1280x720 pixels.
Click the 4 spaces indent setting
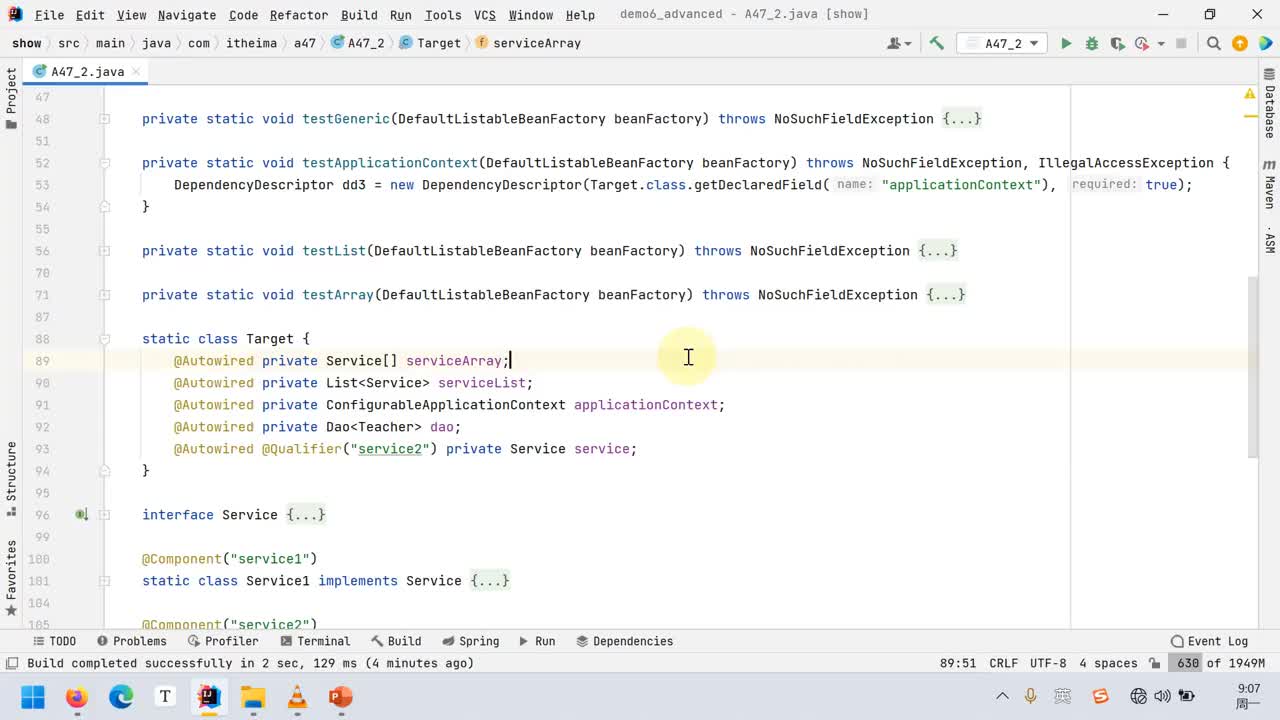[1108, 663]
